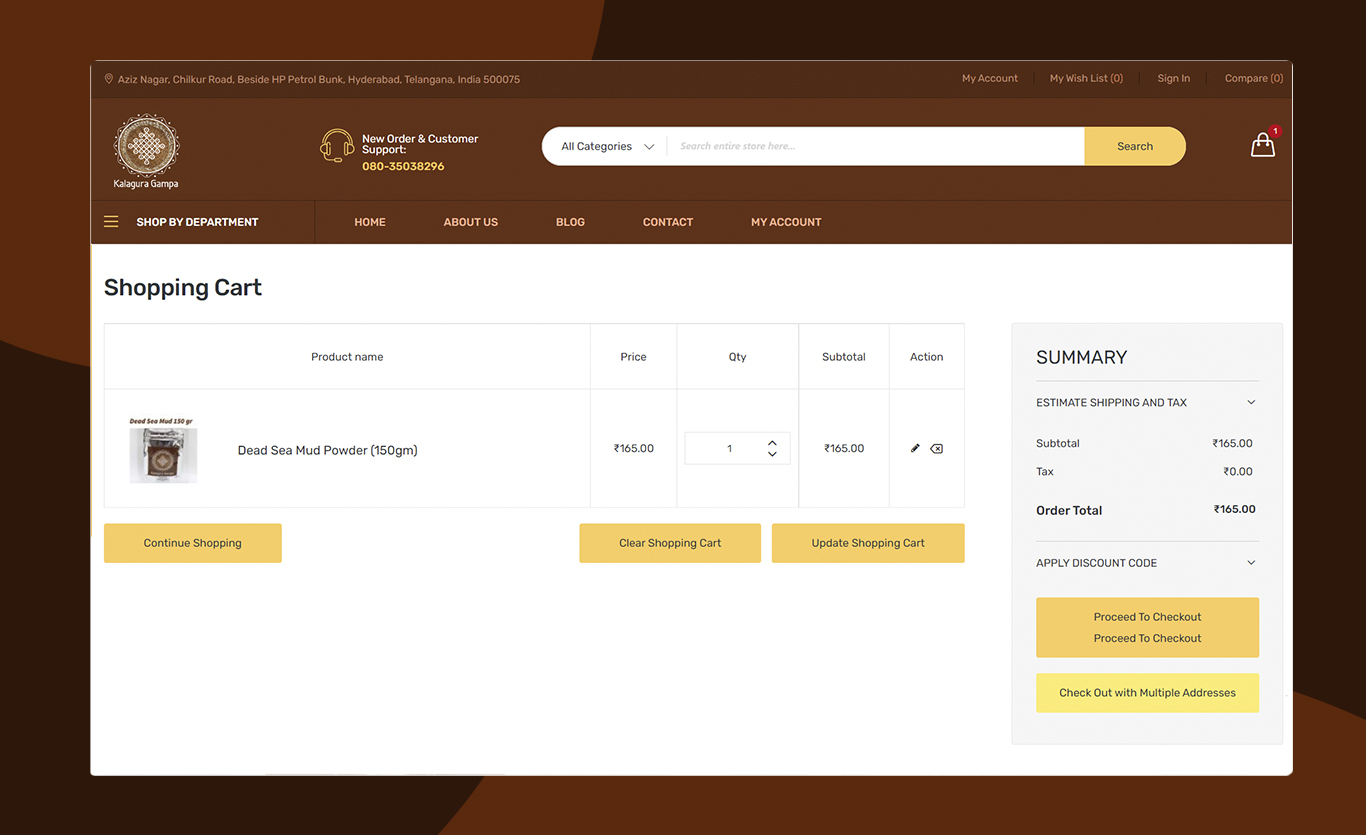Click the headset customer support icon

[x=337, y=146]
